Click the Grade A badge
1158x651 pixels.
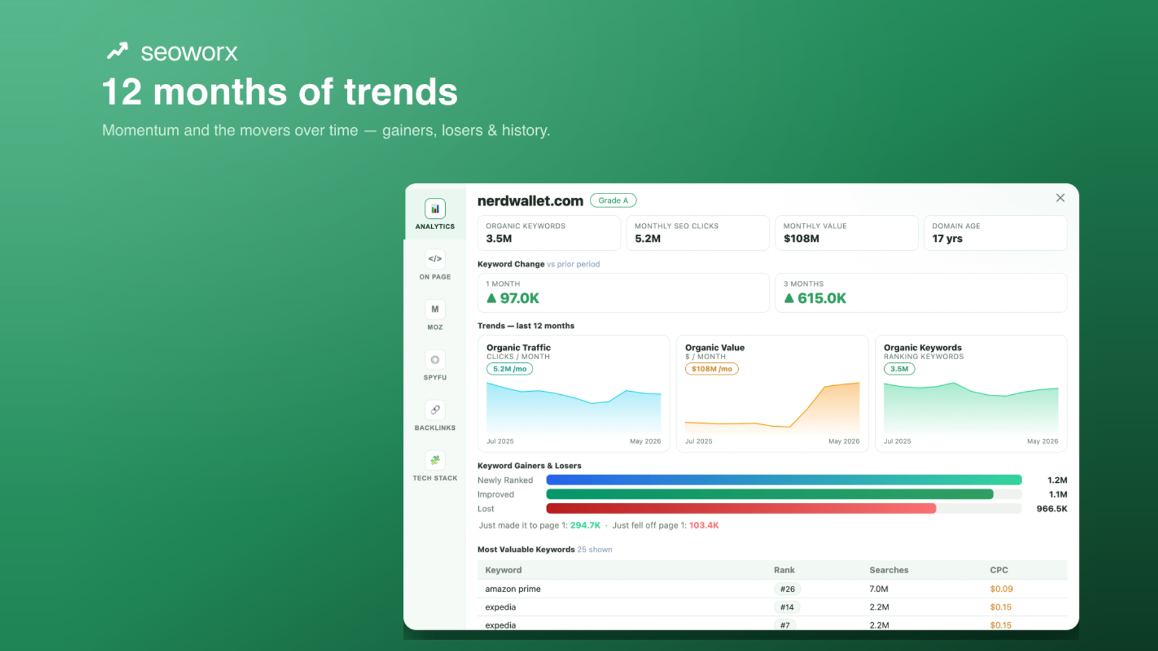tap(613, 200)
